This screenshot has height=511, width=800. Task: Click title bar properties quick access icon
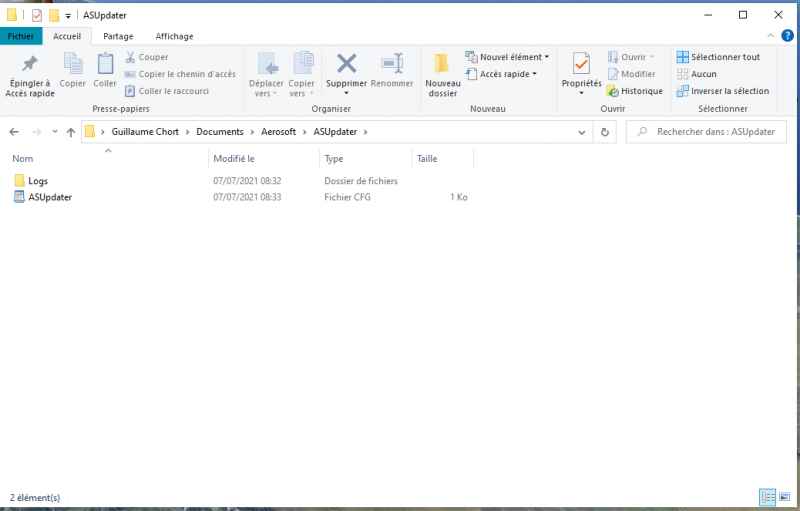37,15
